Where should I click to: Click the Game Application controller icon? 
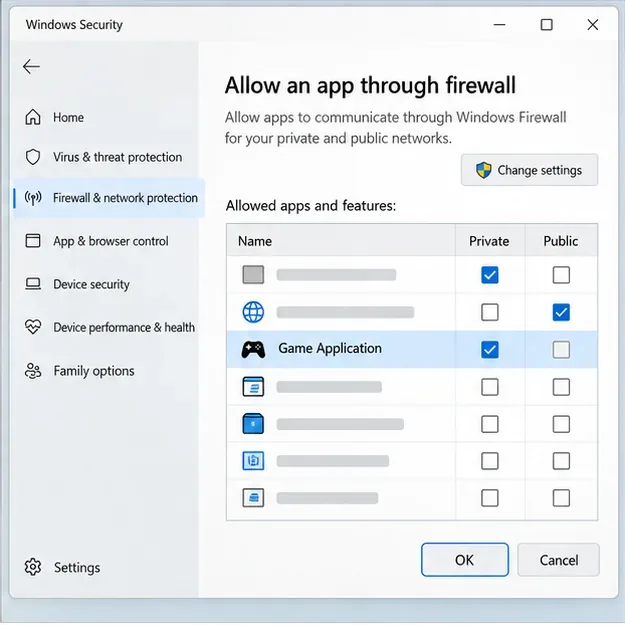click(253, 349)
